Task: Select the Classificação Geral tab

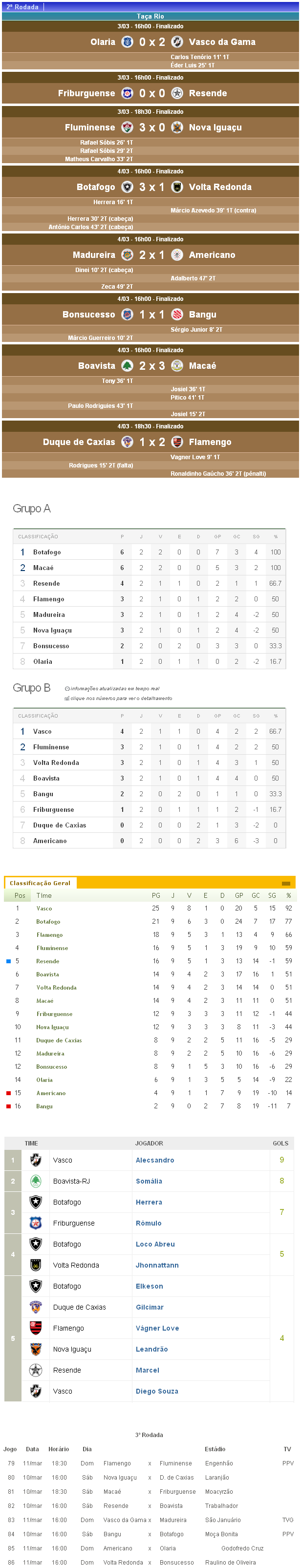Action: tap(40, 883)
